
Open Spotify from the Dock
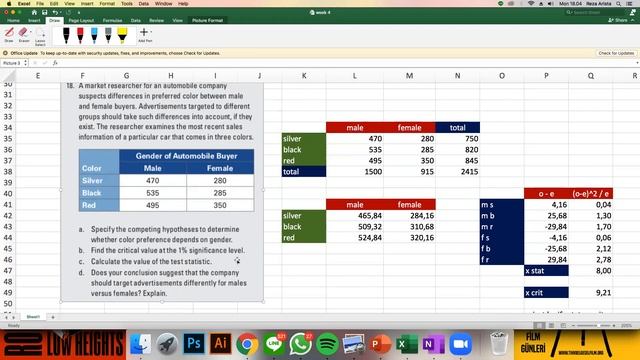coord(327,344)
